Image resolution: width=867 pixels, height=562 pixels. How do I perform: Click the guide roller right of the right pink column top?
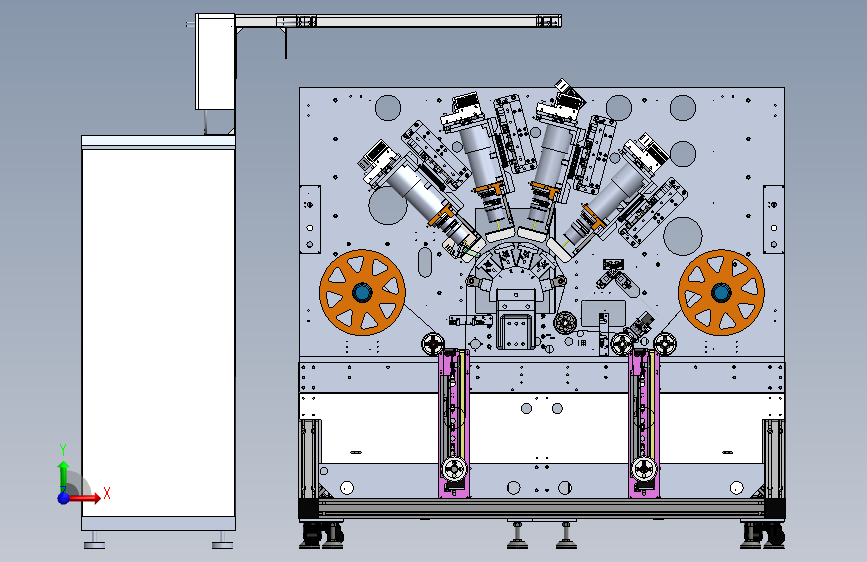[x=665, y=344]
